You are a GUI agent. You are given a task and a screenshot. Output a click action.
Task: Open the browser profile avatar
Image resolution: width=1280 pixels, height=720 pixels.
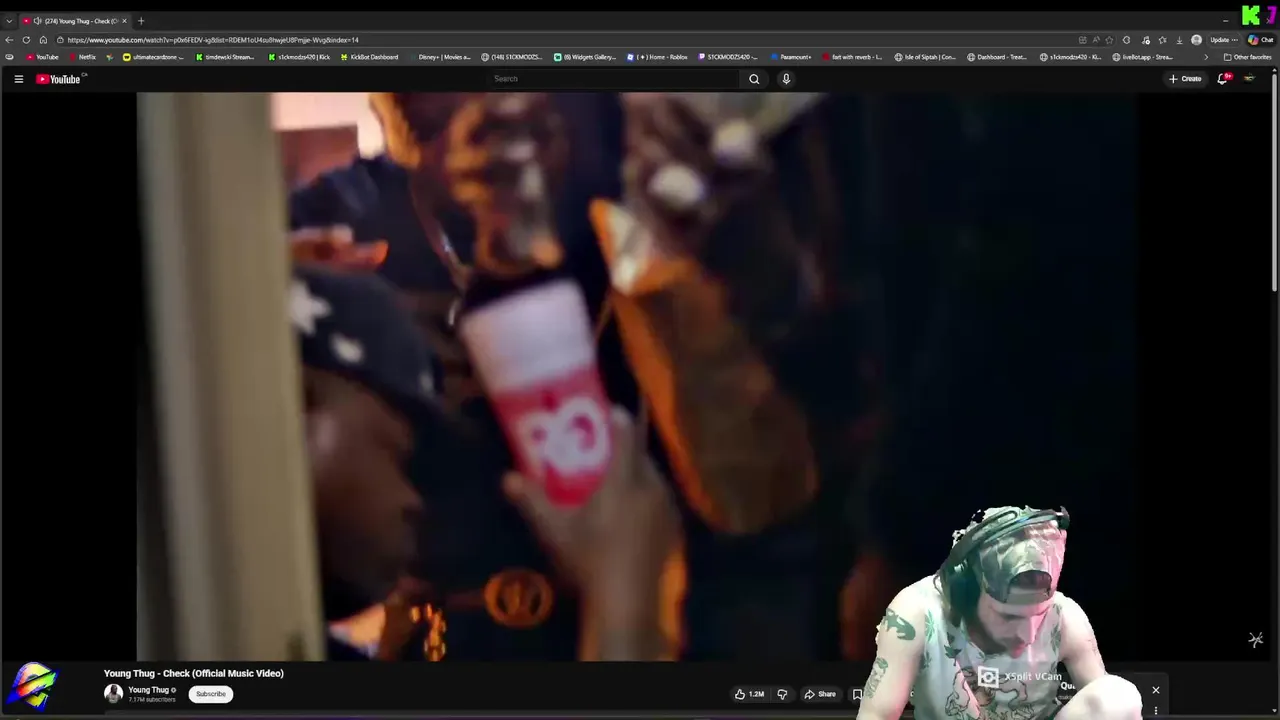point(1196,40)
